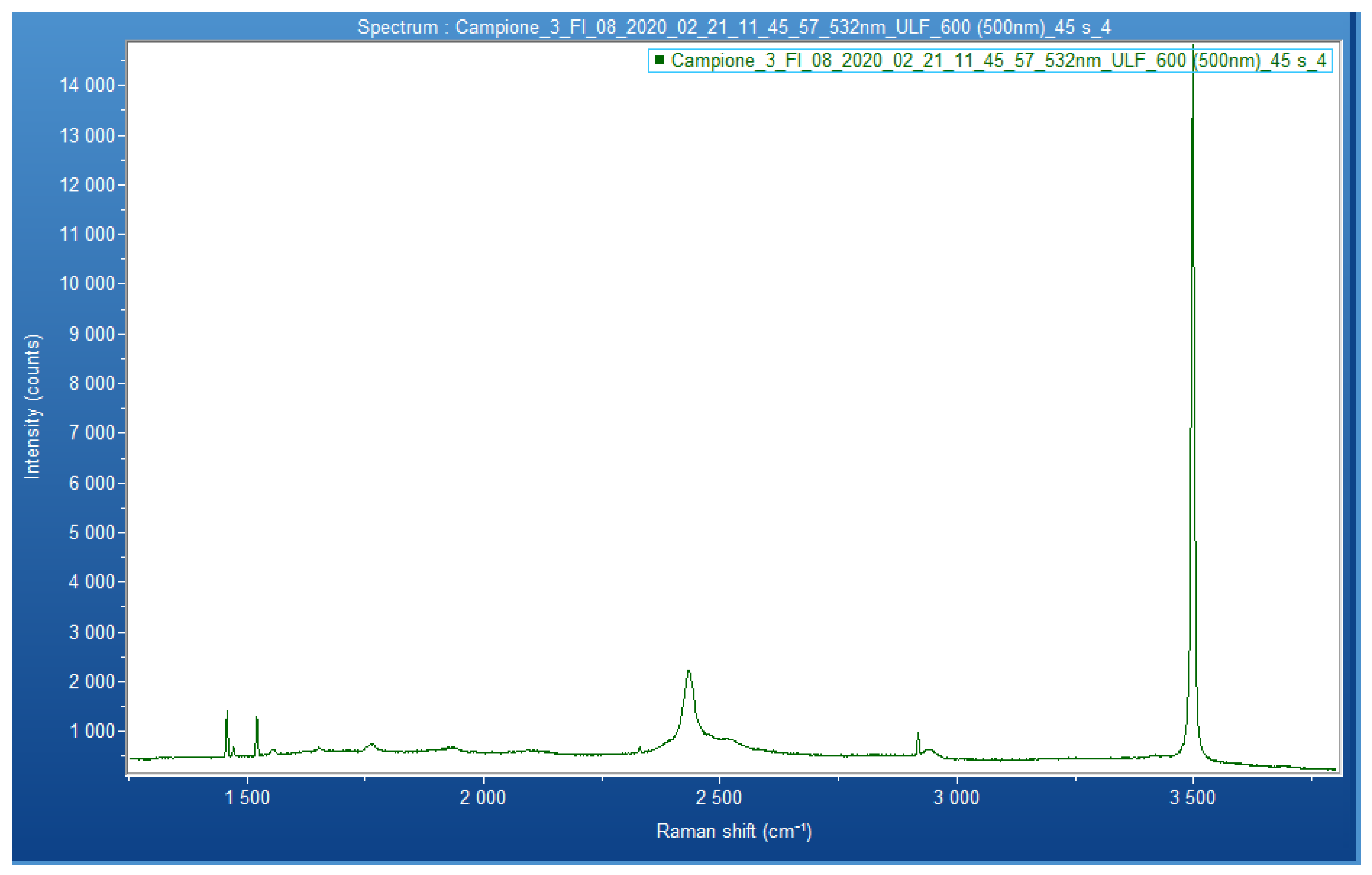Click the 14 000 y-axis tick label
Image resolution: width=1372 pixels, height=875 pixels.
(87, 85)
